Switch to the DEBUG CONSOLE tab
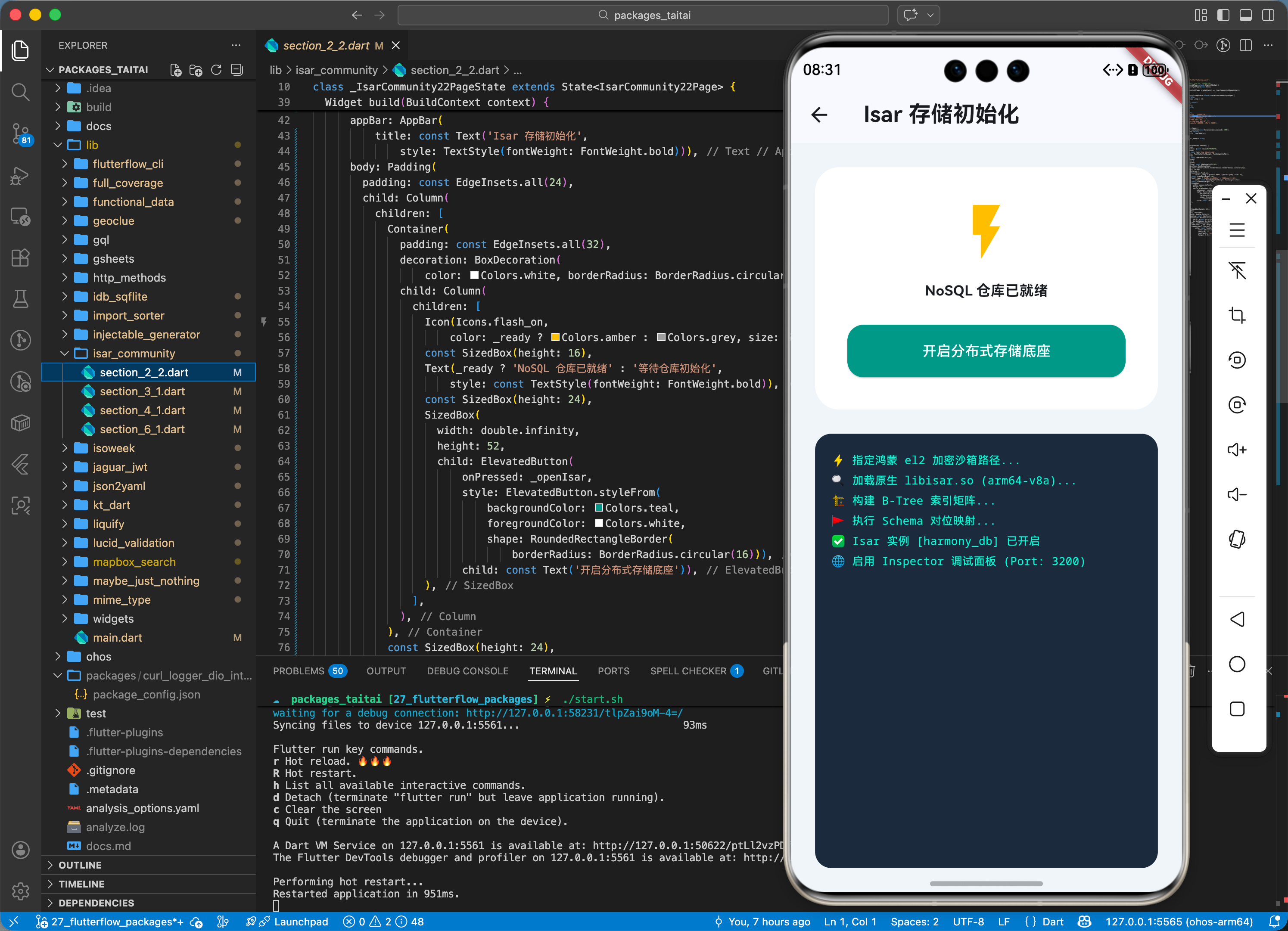Viewport: 1288px width, 931px height. [x=467, y=671]
